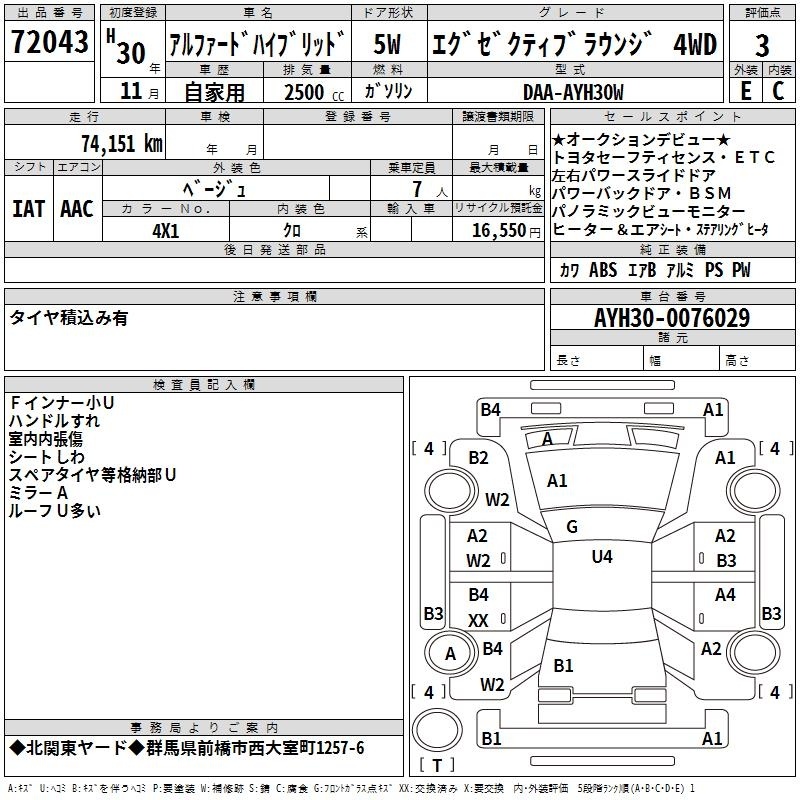Select color code 4X1
Image resolution: width=800 pixels, height=800 pixels.
click(165, 230)
